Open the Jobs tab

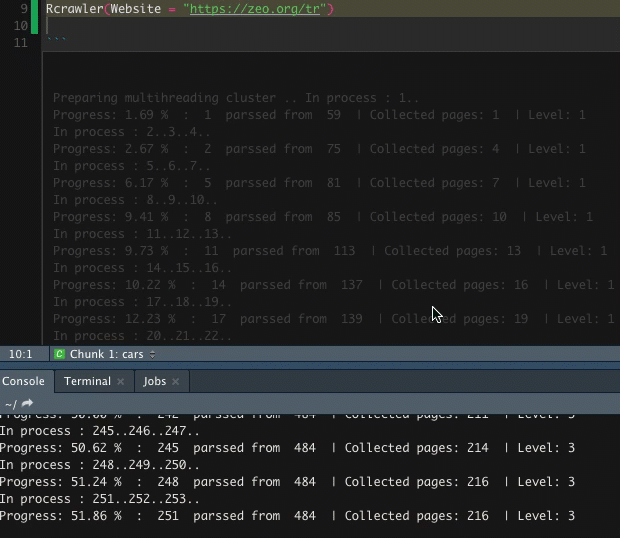[x=155, y=381]
